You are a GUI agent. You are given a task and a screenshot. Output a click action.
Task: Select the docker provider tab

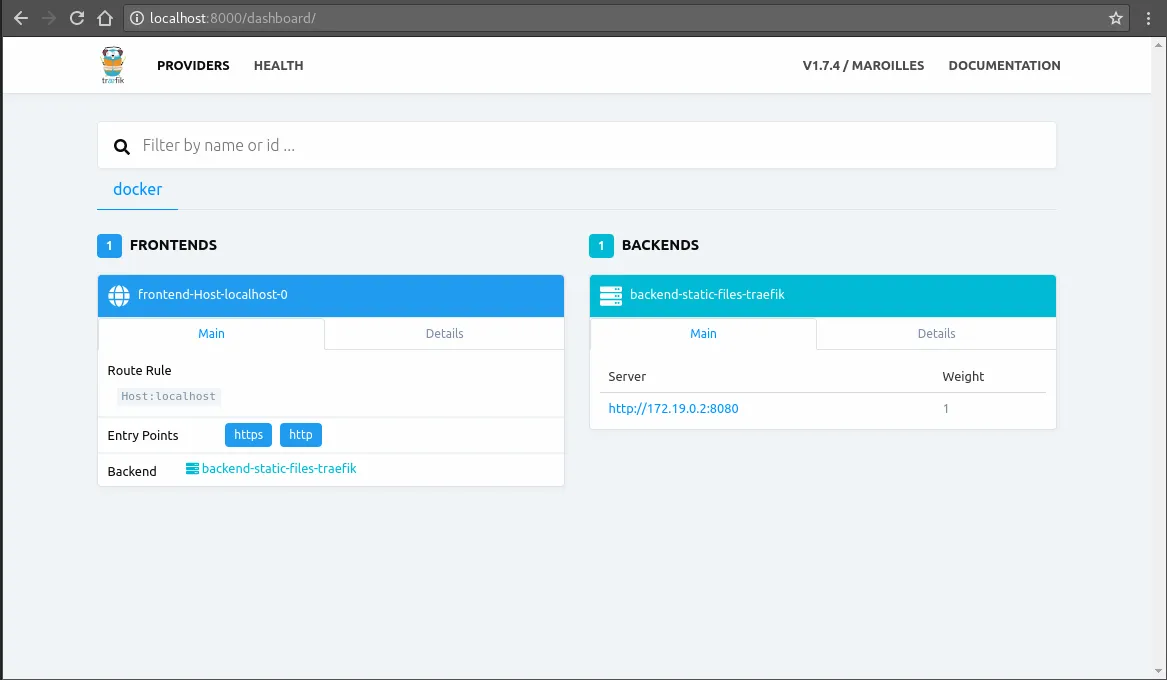pos(137,189)
